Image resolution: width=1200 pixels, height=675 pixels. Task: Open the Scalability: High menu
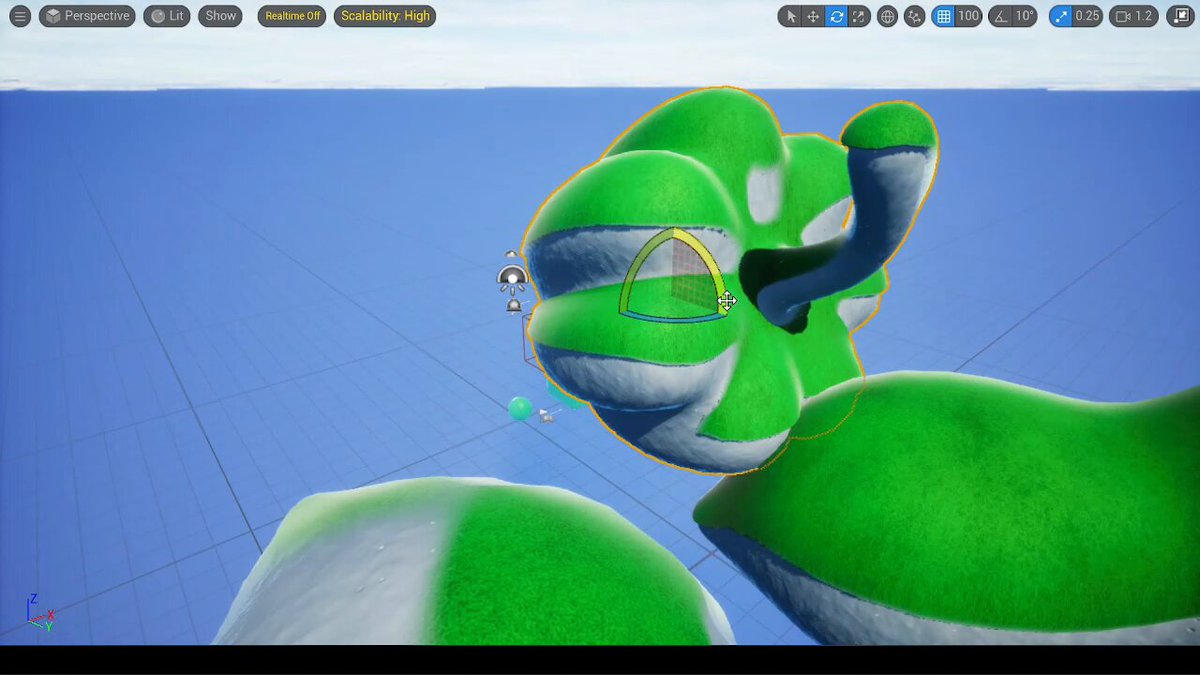[x=385, y=16]
